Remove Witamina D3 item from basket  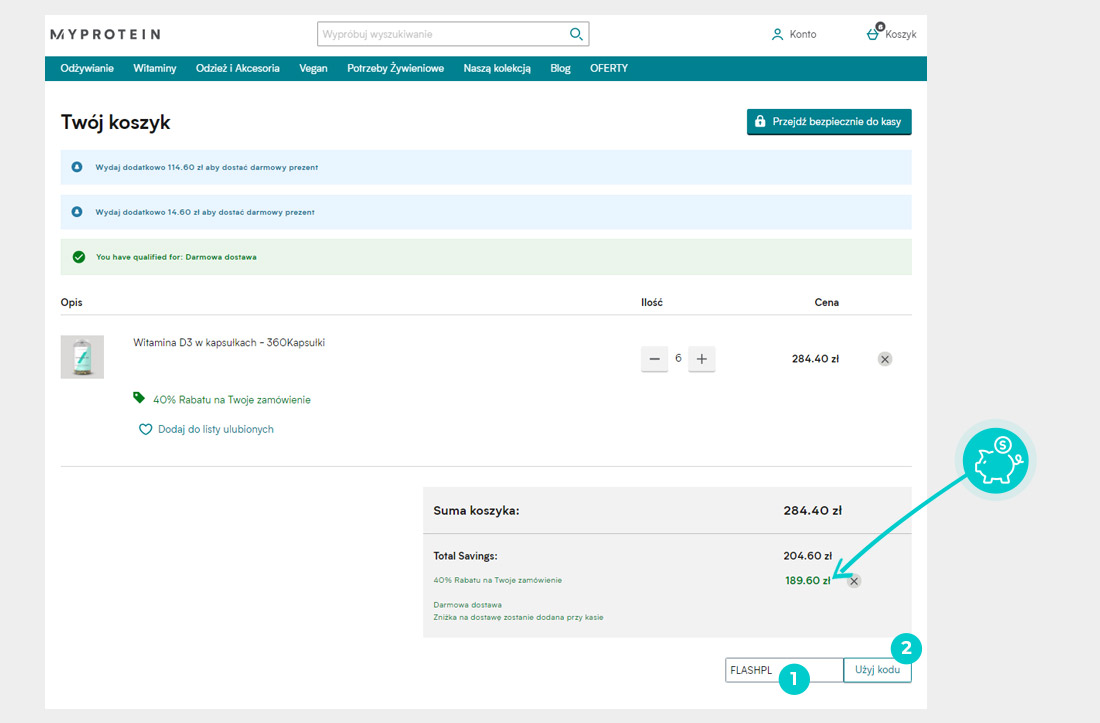click(x=885, y=359)
